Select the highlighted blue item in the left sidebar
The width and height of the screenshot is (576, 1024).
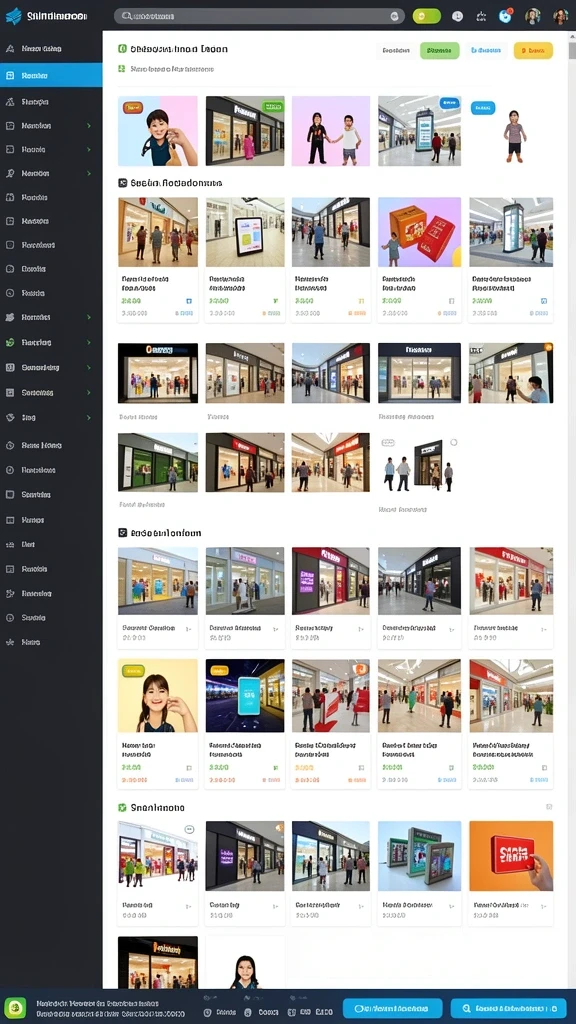click(51, 75)
